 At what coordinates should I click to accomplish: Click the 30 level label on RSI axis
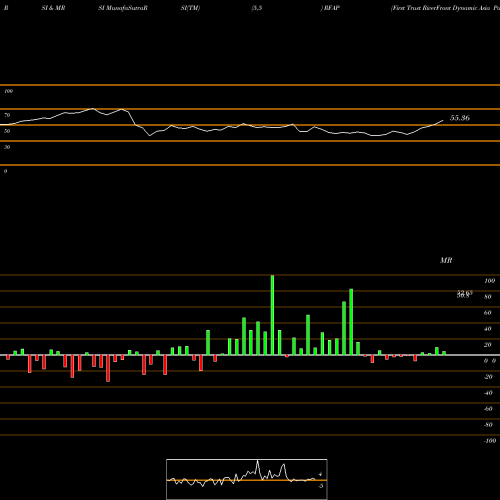tap(7, 147)
